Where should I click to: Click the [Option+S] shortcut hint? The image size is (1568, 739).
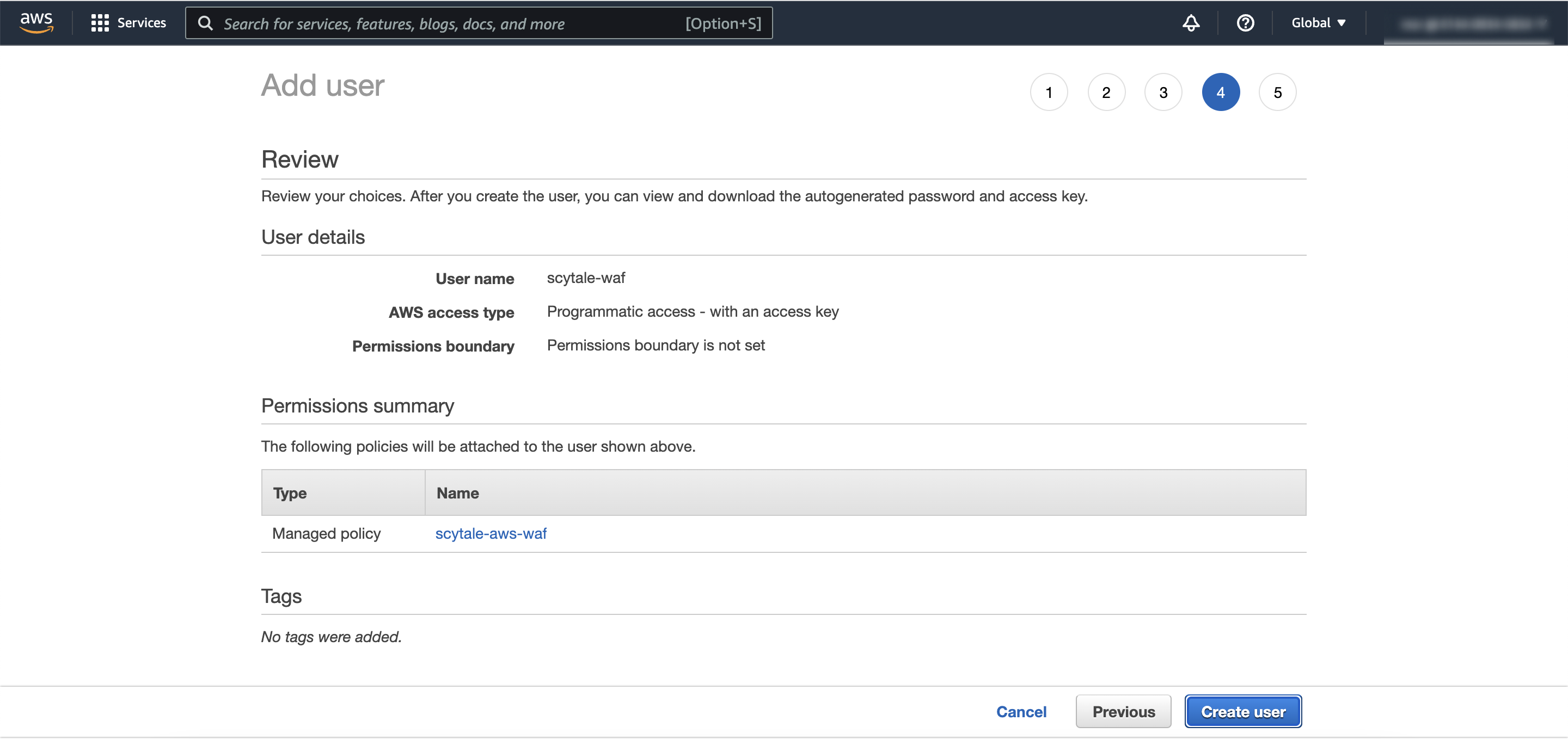coord(722,23)
